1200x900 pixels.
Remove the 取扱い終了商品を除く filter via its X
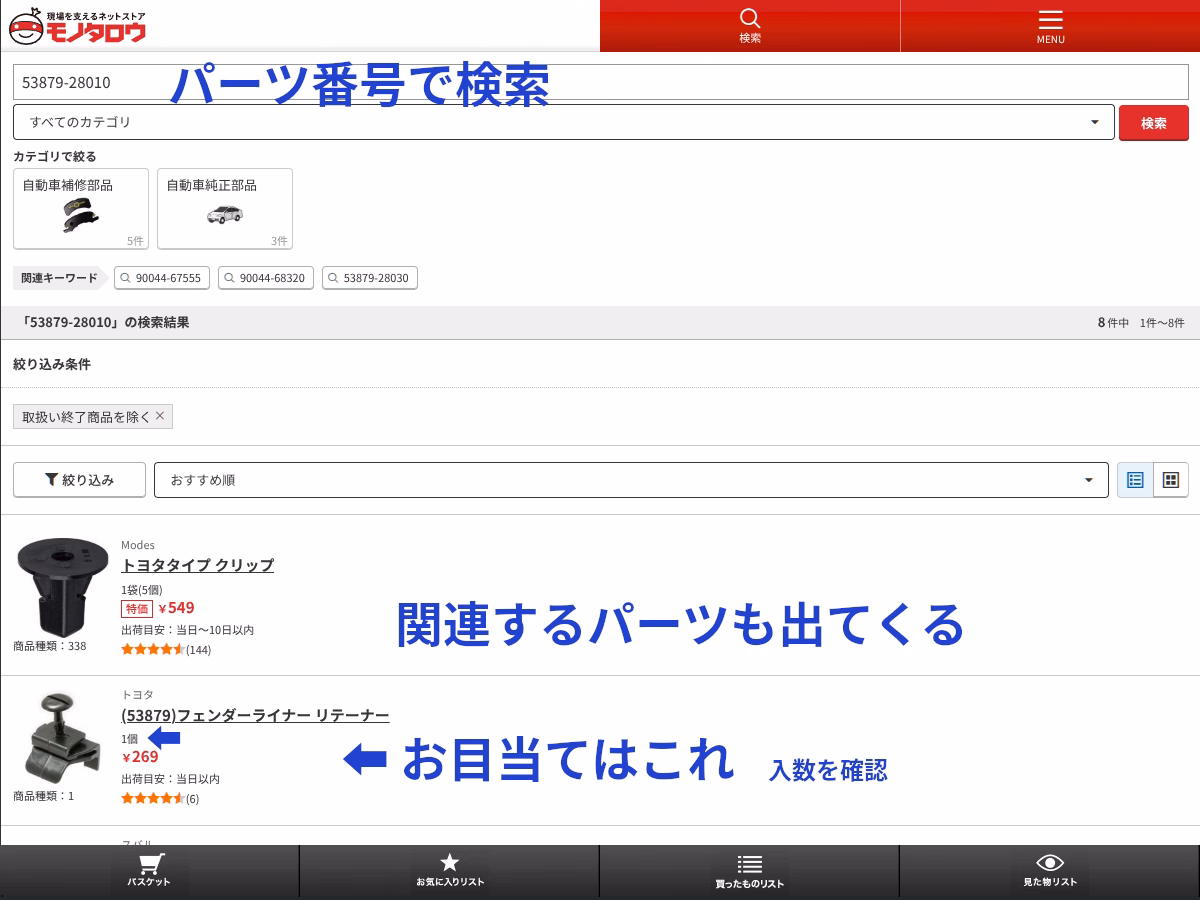click(160, 416)
